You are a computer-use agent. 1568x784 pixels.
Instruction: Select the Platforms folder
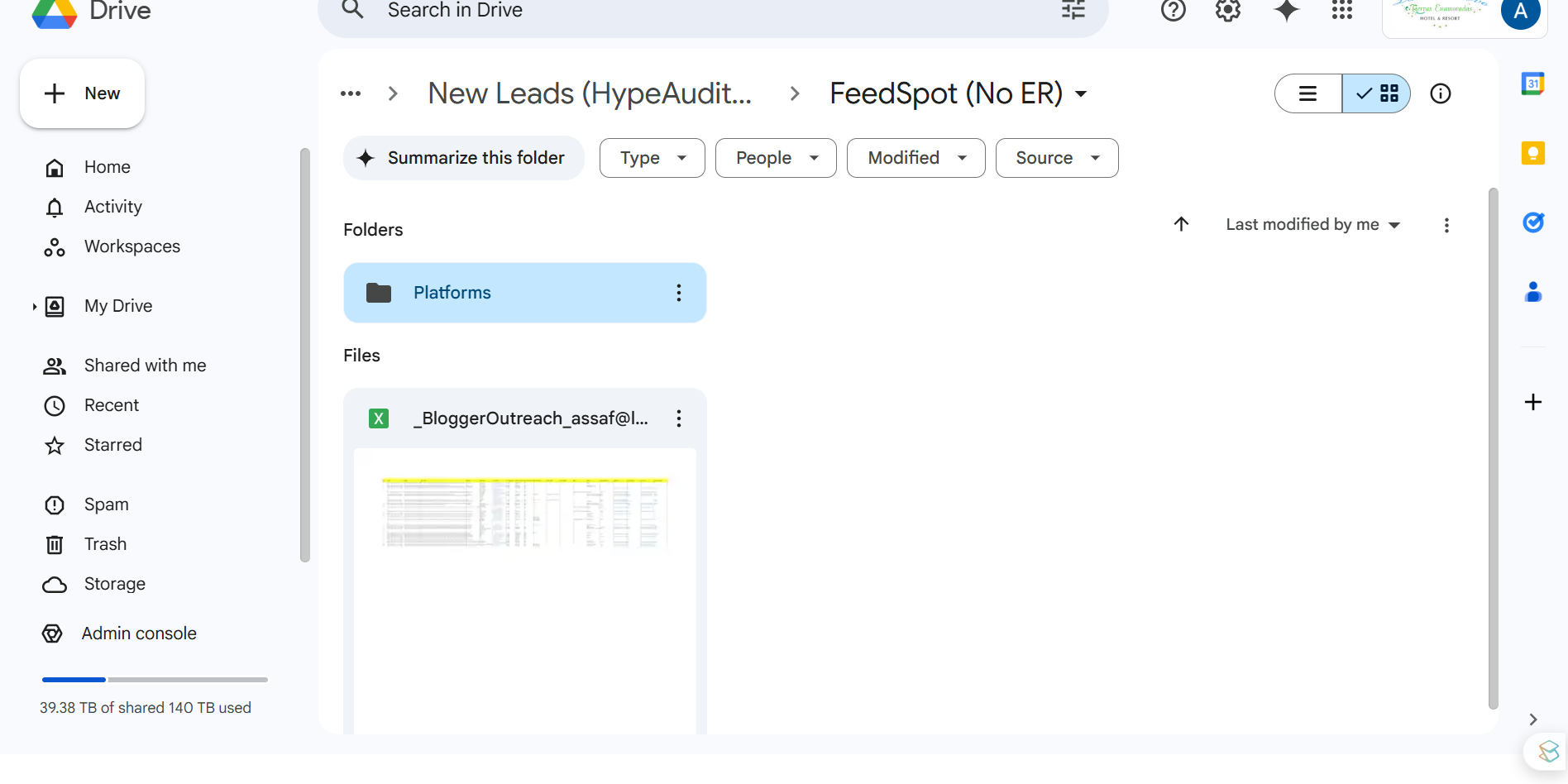pyautogui.click(x=525, y=293)
